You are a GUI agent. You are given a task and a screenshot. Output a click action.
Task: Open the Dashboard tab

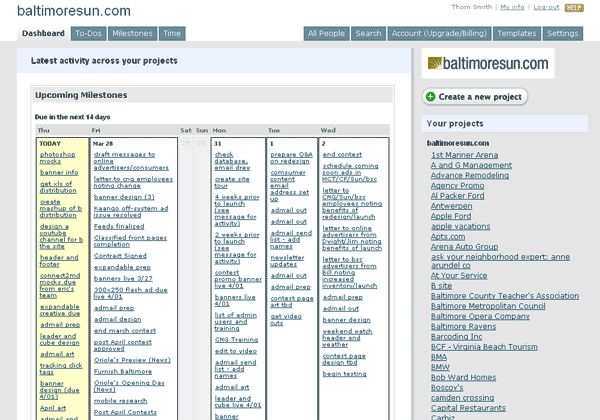point(43,33)
